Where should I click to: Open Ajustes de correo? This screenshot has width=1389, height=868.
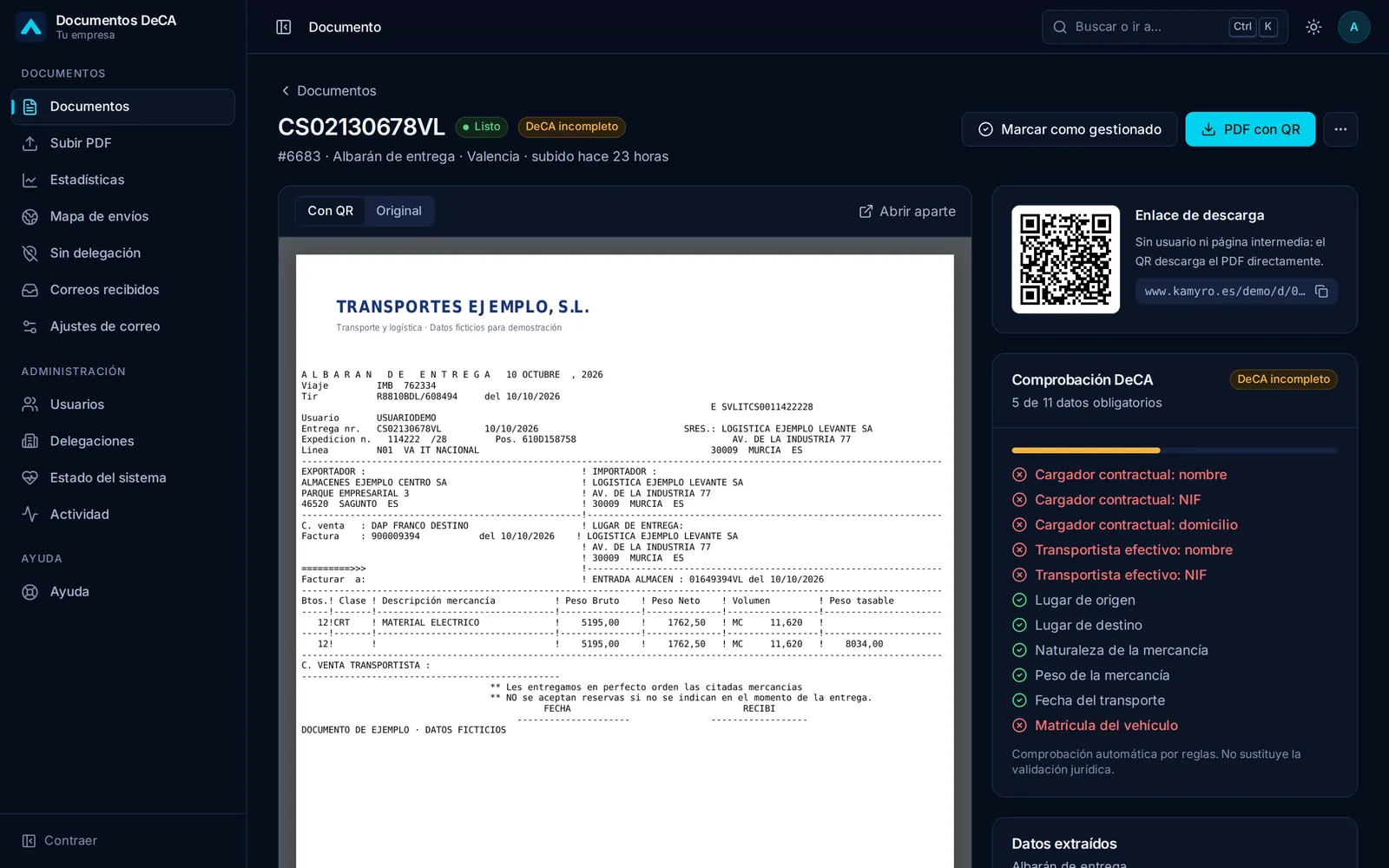point(122,326)
